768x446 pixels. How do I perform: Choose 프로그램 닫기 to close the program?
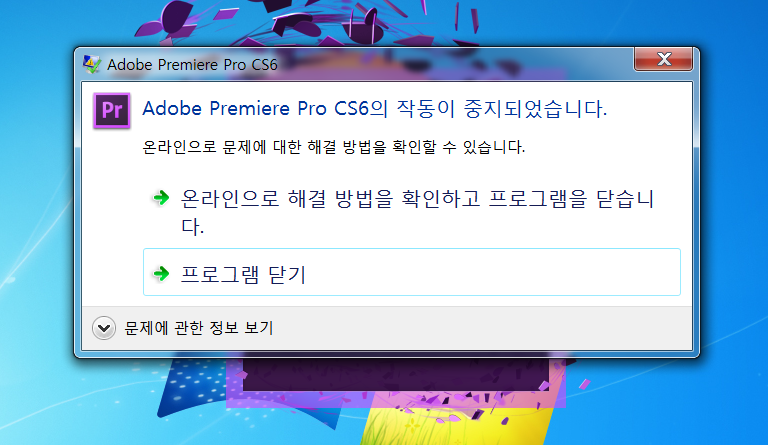click(412, 272)
